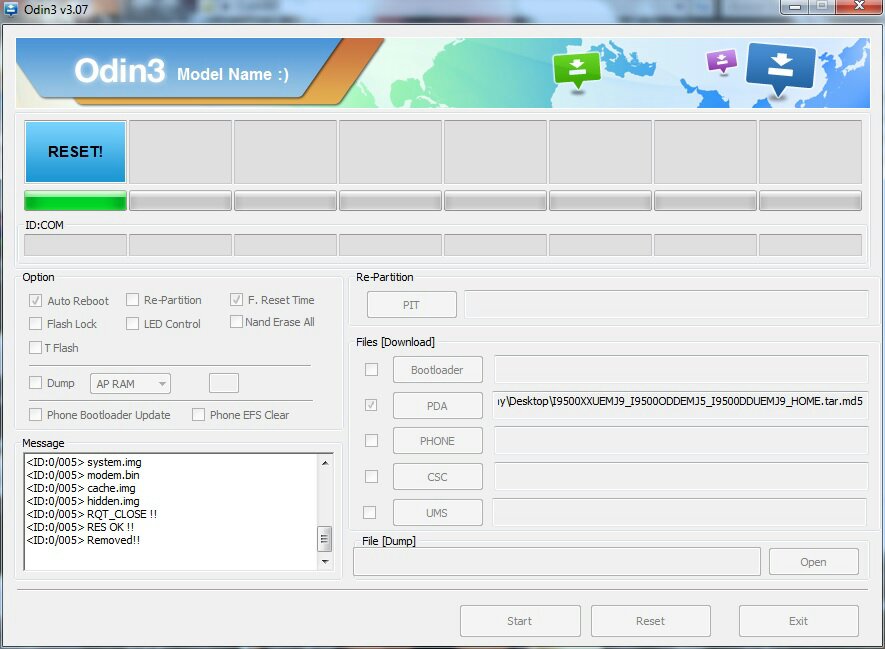Viewport: 885px width, 649px height.
Task: Click the 'cache.img' log line
Action: pyautogui.click(x=81, y=488)
